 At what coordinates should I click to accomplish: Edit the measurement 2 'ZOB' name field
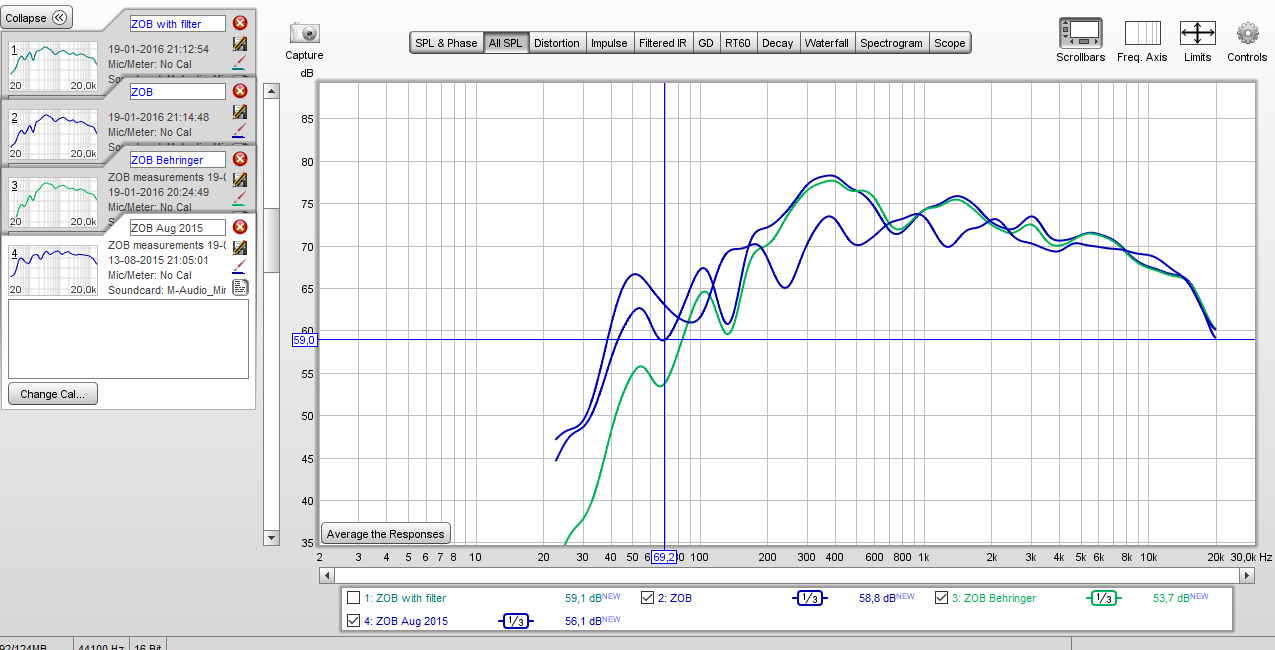click(178, 91)
